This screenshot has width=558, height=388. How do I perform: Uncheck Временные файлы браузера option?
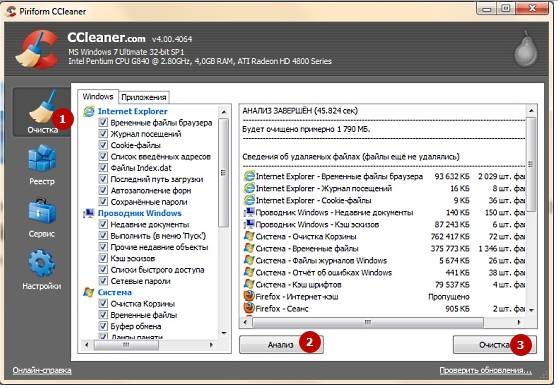[x=103, y=122]
